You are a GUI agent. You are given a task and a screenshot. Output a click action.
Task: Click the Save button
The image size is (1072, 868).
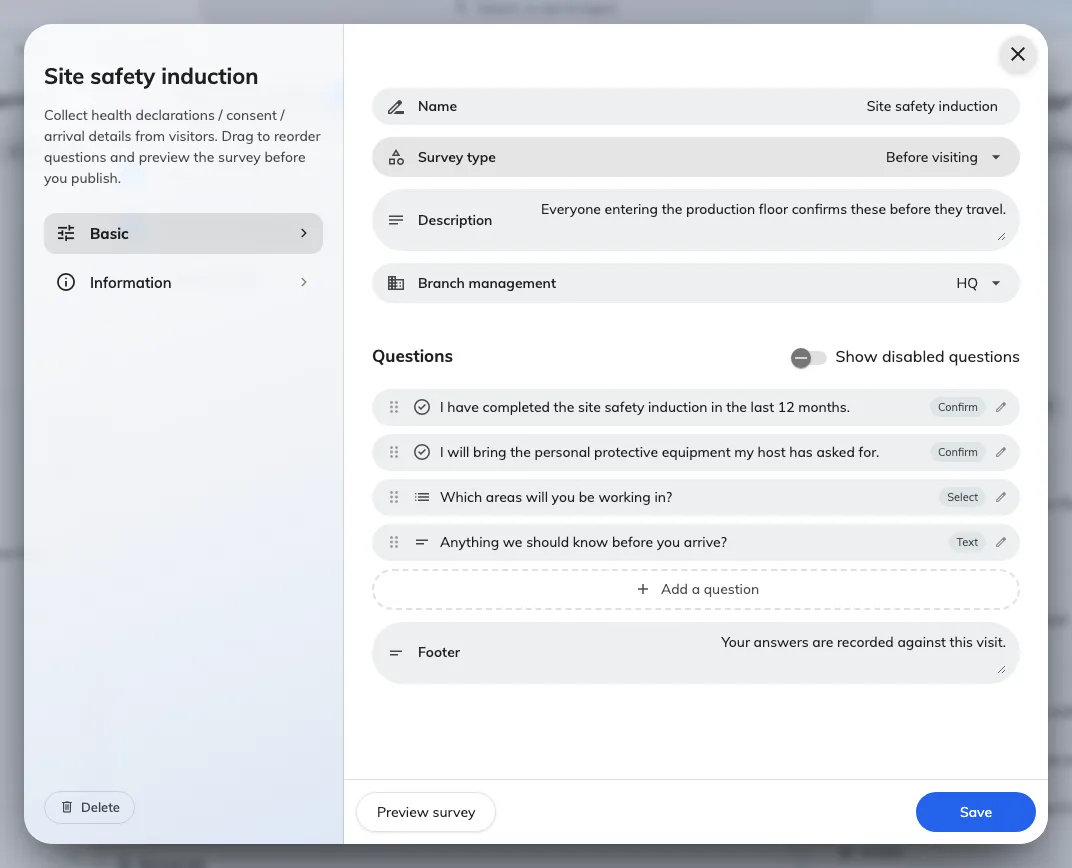(x=976, y=812)
